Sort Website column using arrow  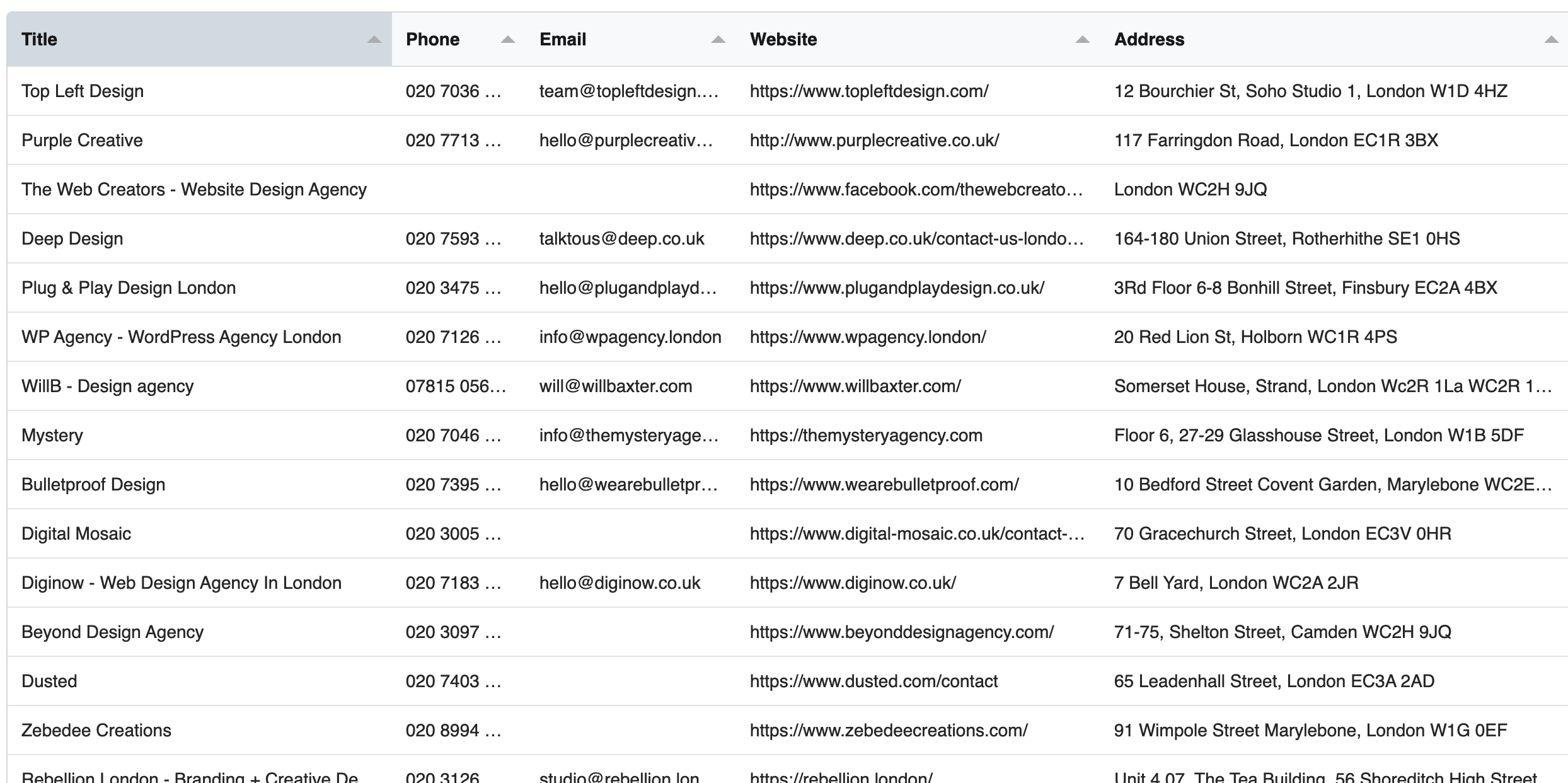(1082, 40)
